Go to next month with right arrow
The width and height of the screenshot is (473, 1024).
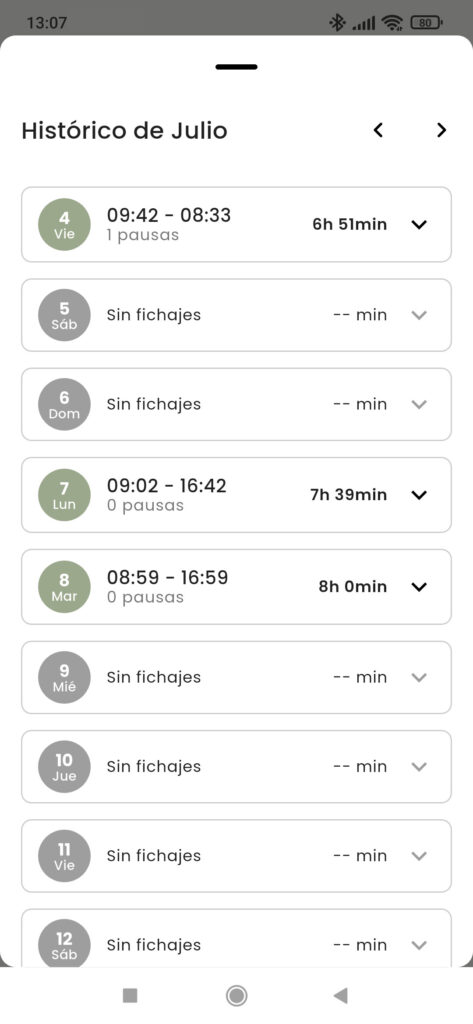[x=442, y=130]
